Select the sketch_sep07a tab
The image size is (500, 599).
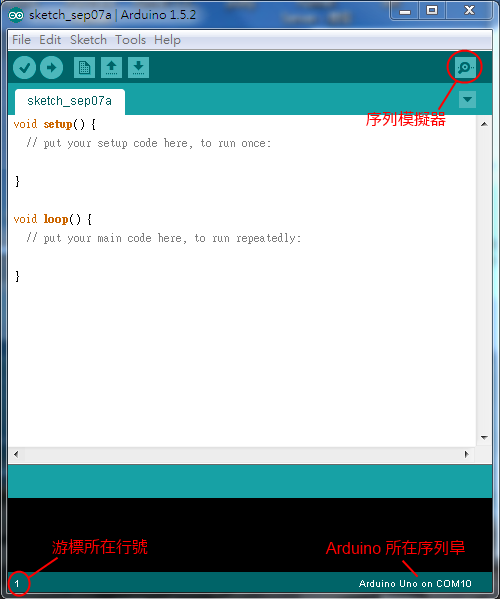70,101
